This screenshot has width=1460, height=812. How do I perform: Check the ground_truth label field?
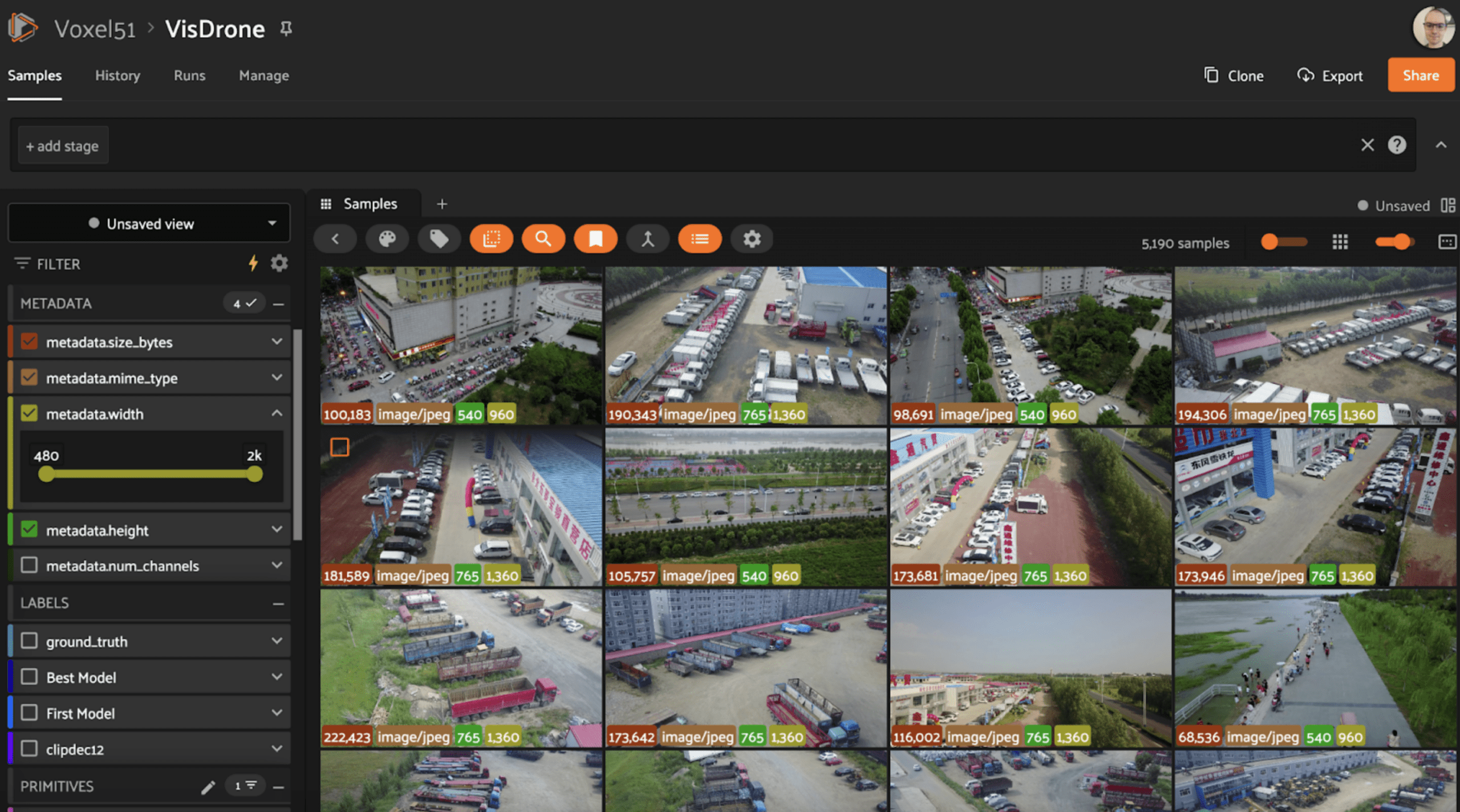[29, 641]
